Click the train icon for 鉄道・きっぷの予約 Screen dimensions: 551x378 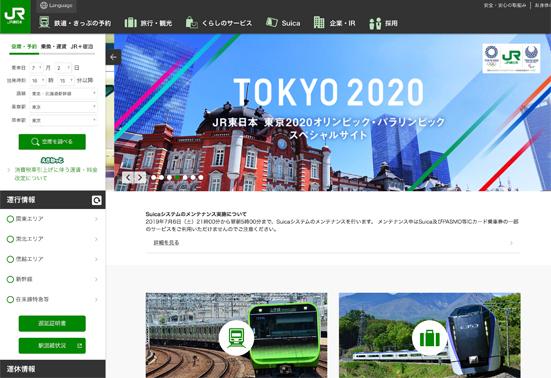44,22
